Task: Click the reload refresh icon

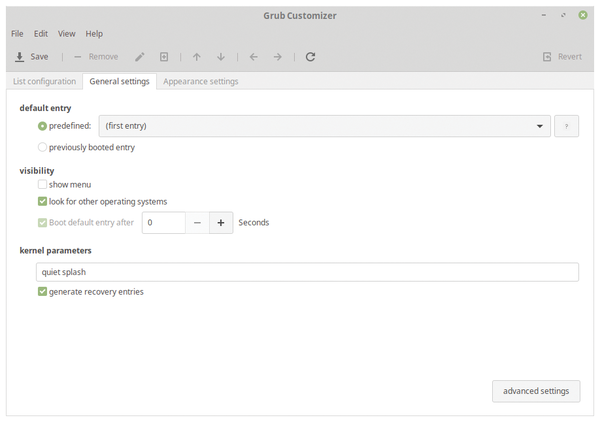Action: pyautogui.click(x=310, y=57)
